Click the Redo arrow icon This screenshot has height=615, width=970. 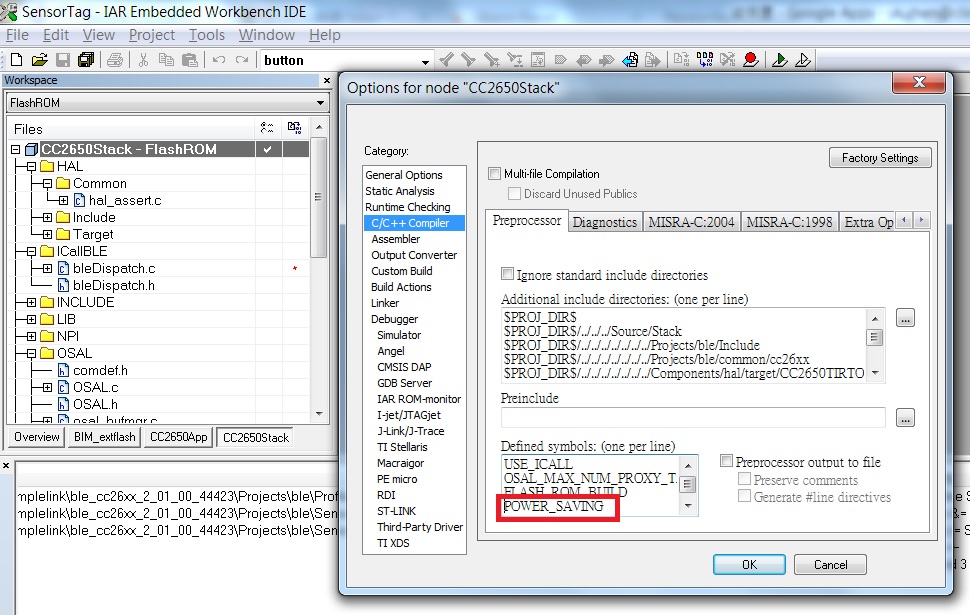[x=242, y=60]
